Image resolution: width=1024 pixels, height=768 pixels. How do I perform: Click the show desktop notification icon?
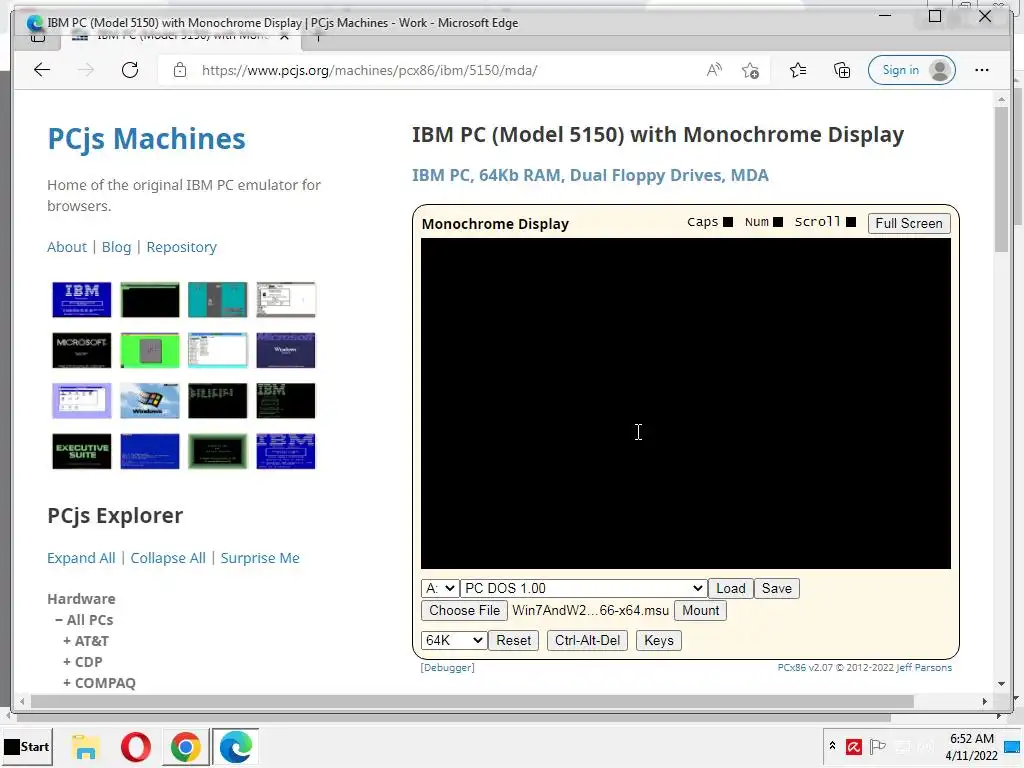tap(1012, 747)
